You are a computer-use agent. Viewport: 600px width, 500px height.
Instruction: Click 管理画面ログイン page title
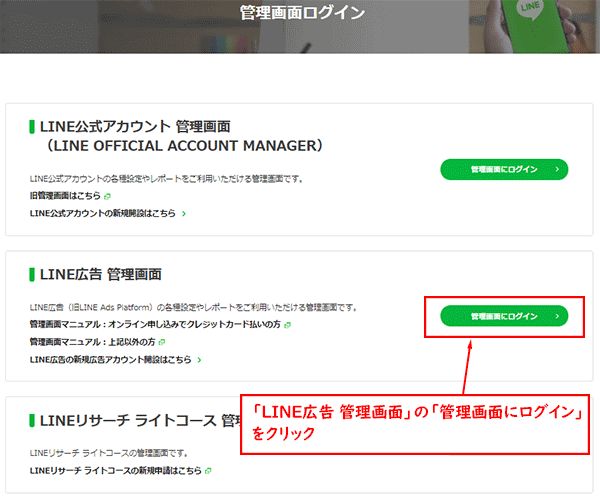click(x=302, y=13)
